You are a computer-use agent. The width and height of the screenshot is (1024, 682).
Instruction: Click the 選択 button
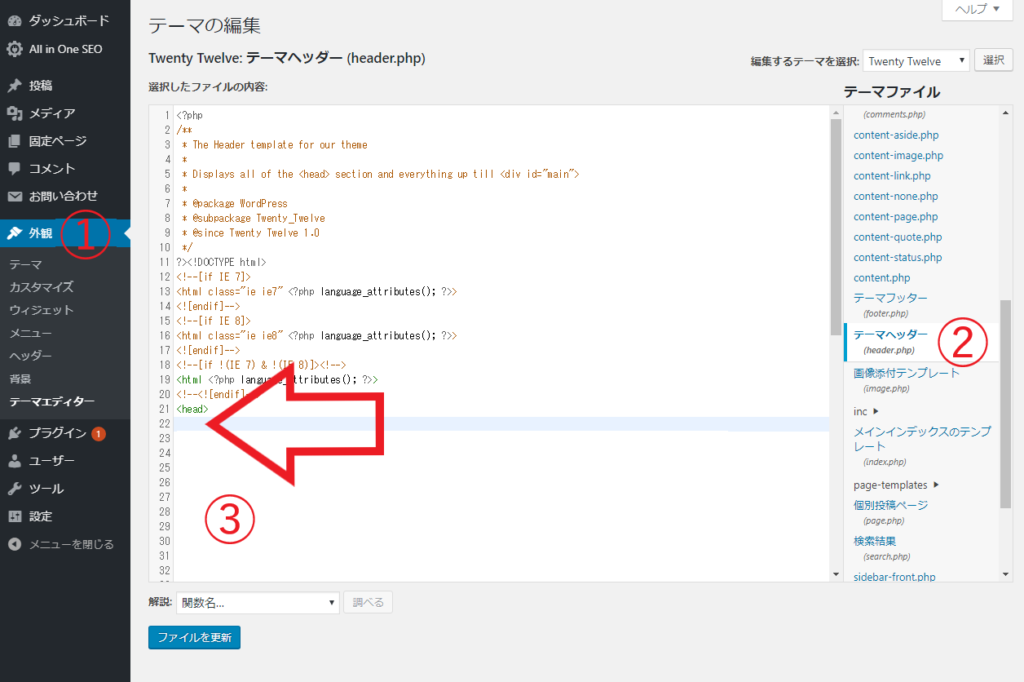[993, 60]
